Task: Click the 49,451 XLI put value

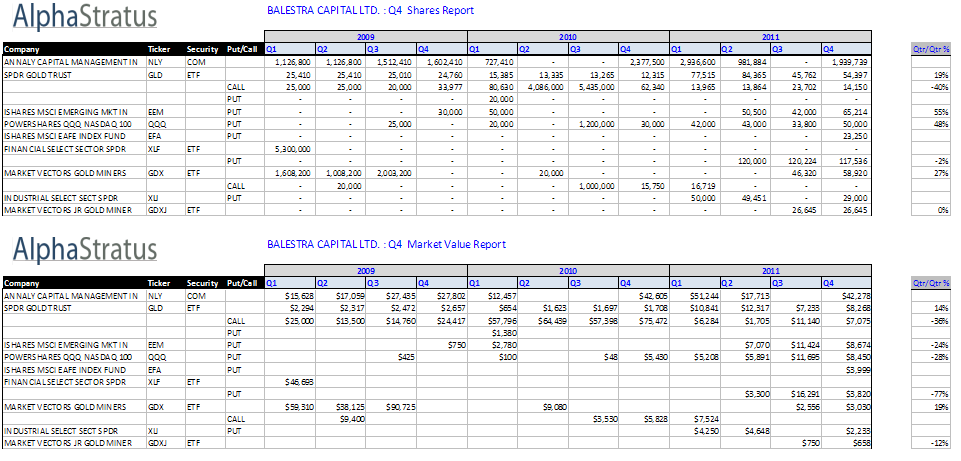Action: tap(745, 198)
